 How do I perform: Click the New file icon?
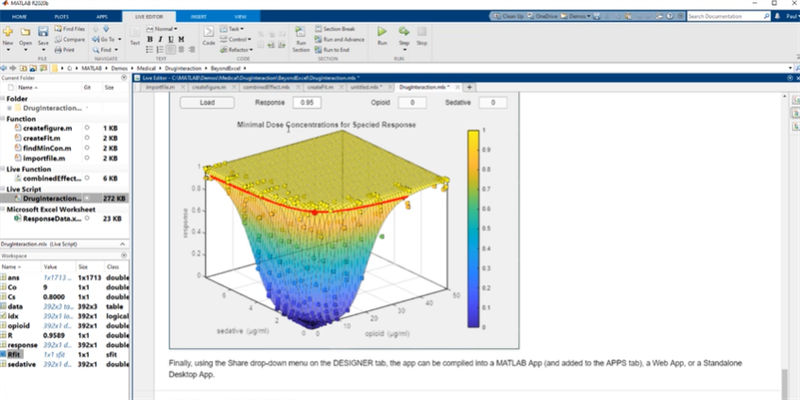pos(8,33)
